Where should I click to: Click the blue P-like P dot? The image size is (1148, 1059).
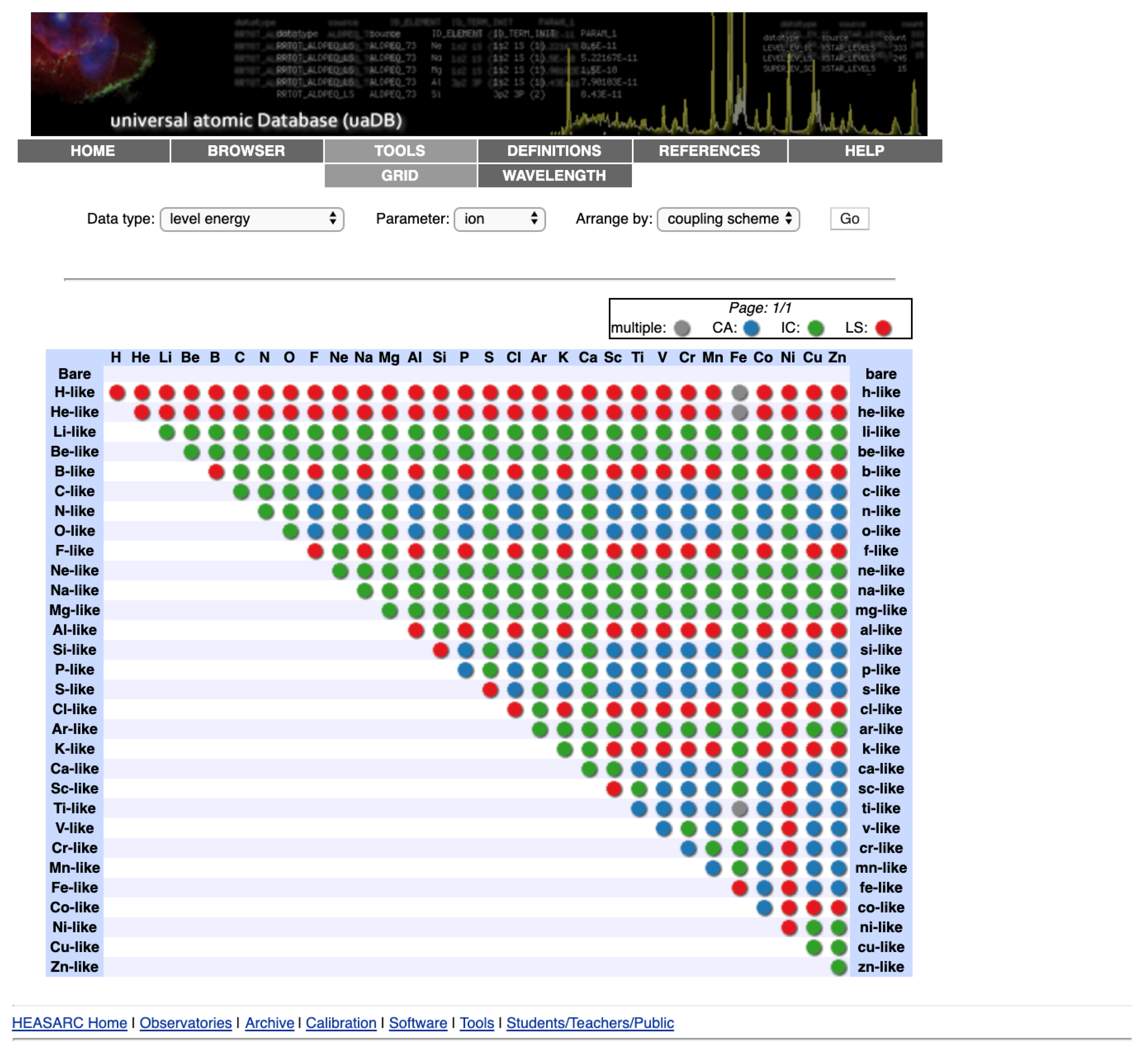[x=465, y=670]
